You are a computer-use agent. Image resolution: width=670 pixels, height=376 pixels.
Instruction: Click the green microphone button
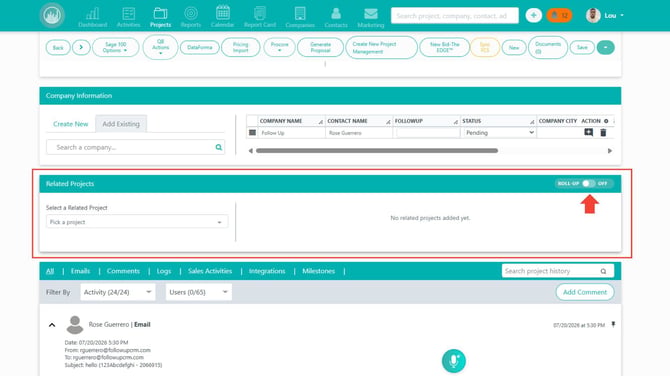click(x=453, y=361)
